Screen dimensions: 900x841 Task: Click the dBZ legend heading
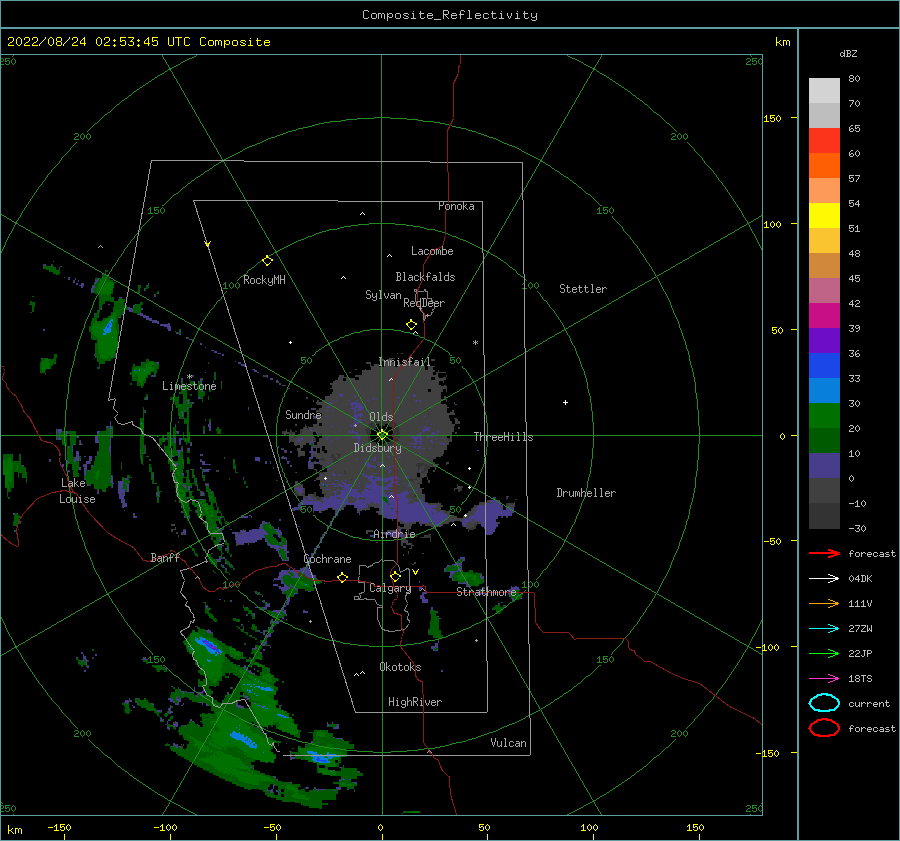click(848, 53)
